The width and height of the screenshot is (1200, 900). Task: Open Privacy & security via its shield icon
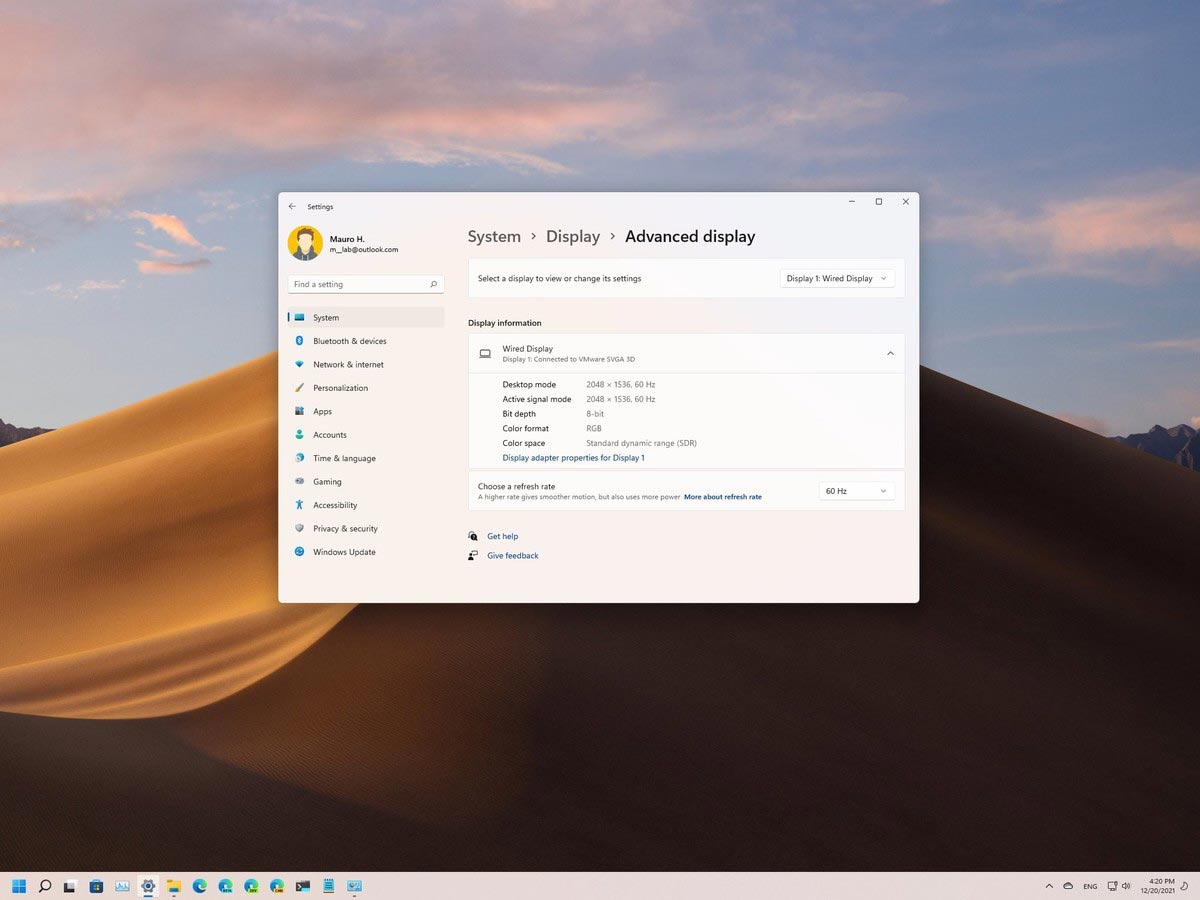[299, 528]
